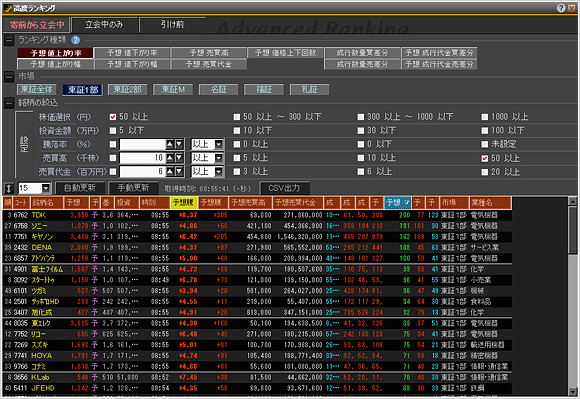The image size is (580, 399).
Task: Choose 名証 market
Action: click(x=219, y=89)
